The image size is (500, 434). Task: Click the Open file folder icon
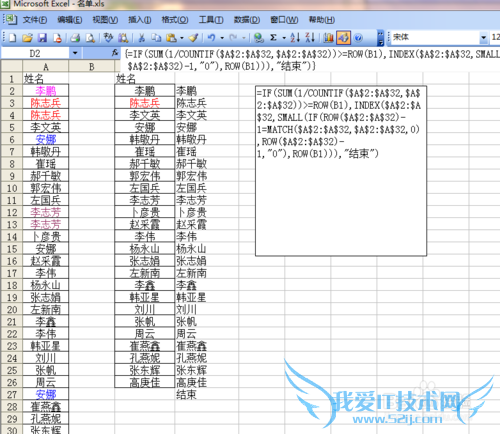(27, 38)
